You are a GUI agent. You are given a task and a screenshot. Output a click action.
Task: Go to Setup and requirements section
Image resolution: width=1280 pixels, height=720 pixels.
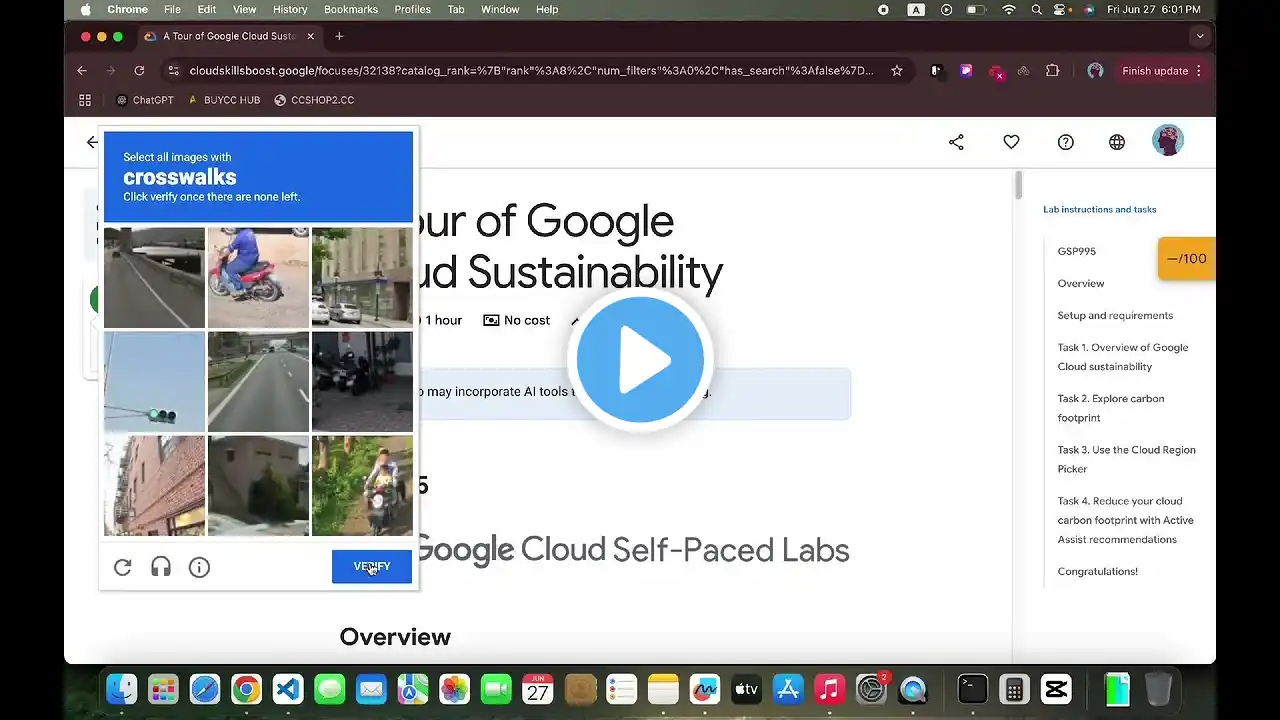1115,315
